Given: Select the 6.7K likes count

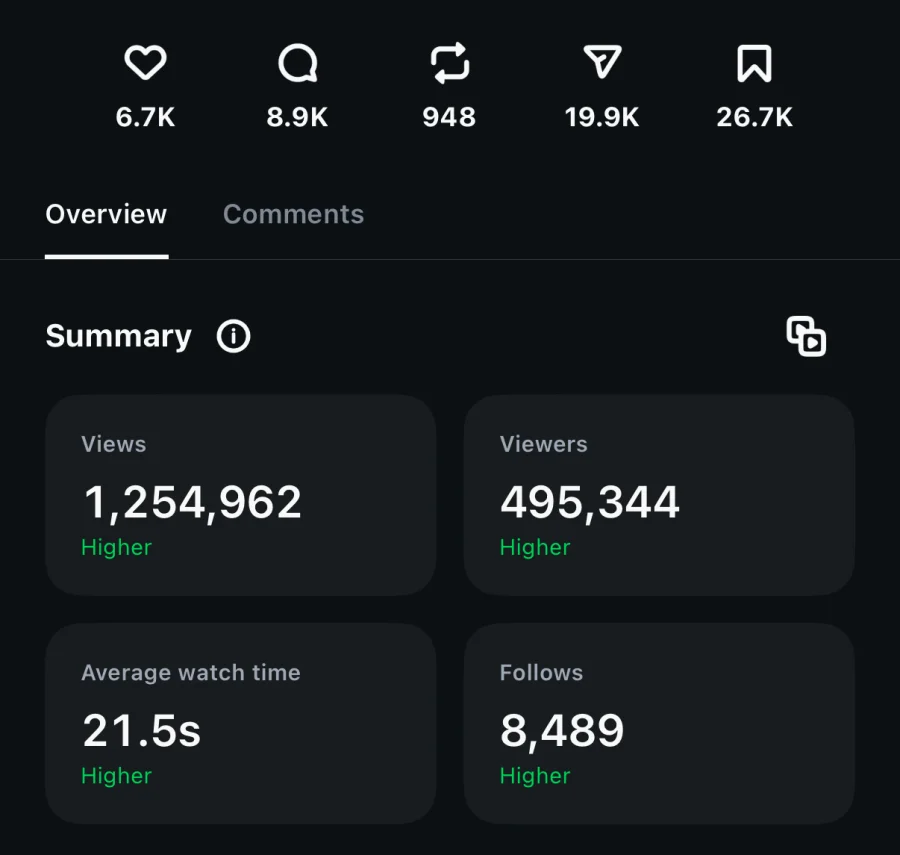Looking at the screenshot, I should (145, 117).
